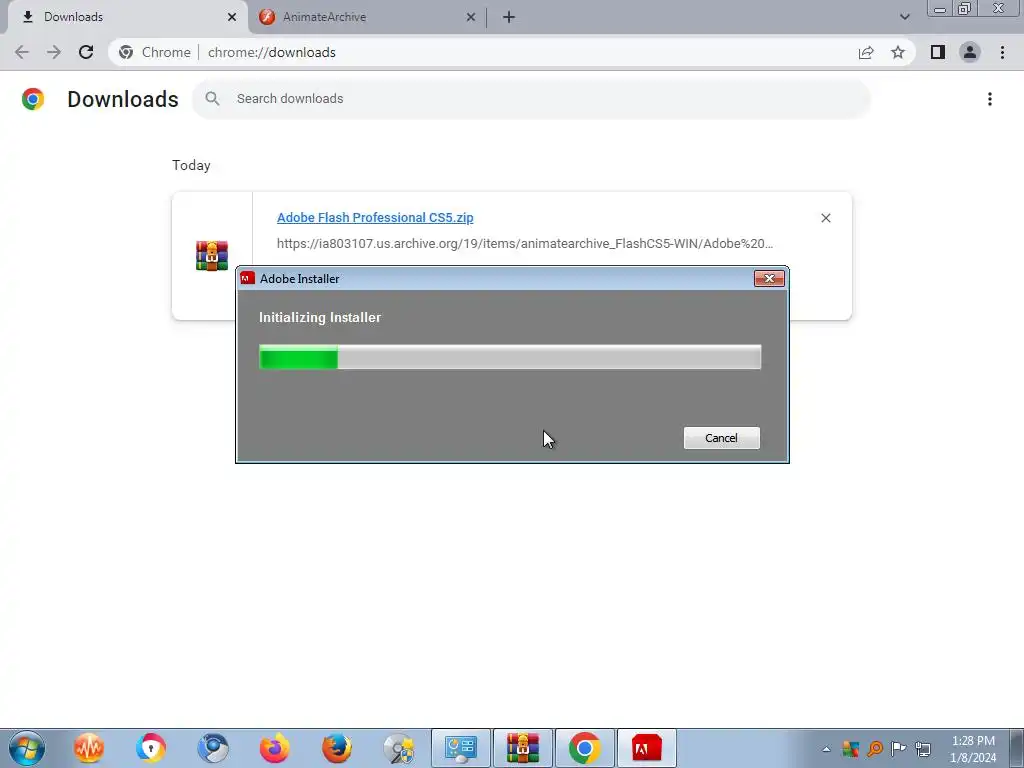Image resolution: width=1024 pixels, height=768 pixels.
Task: Share this page icon
Action: [x=866, y=52]
